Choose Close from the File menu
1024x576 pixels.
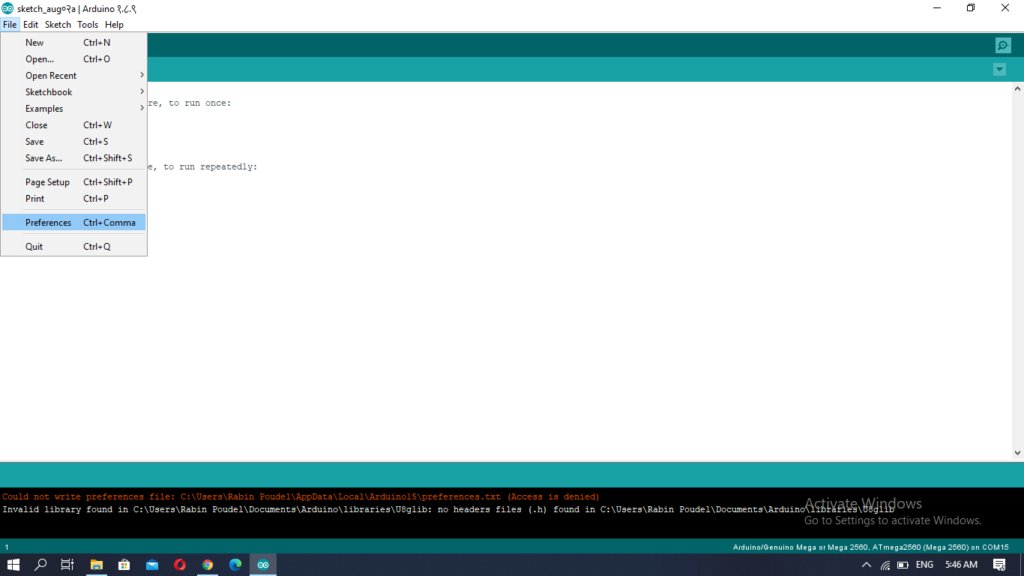(74, 125)
